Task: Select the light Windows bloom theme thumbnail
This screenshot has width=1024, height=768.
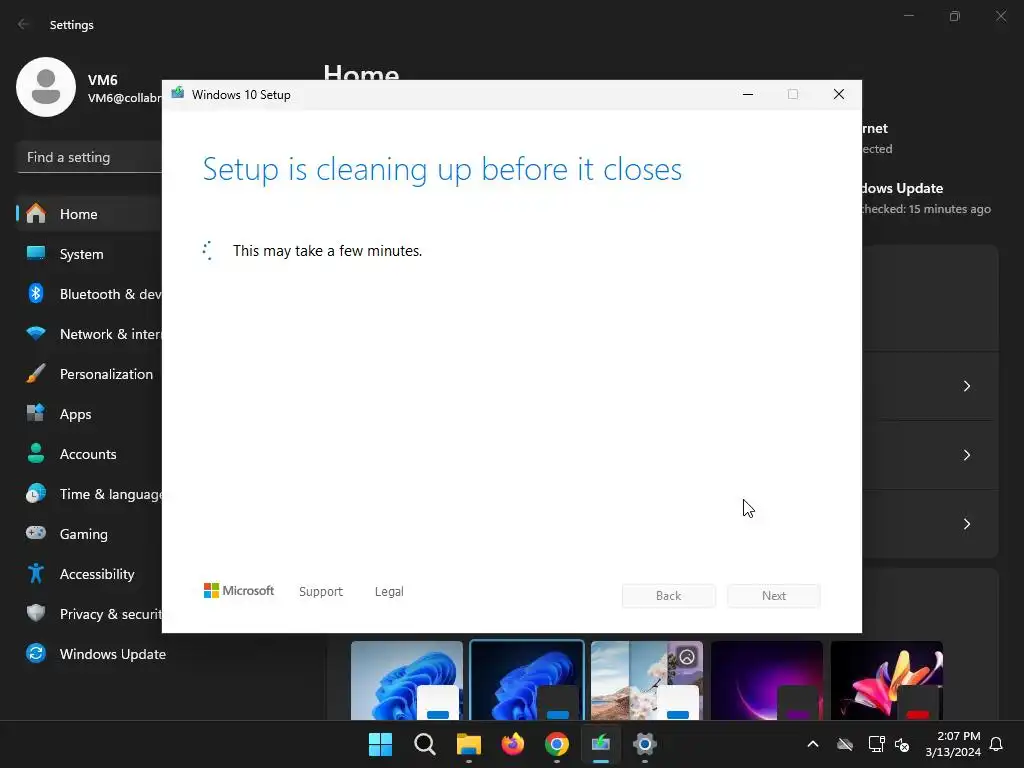Action: [407, 680]
